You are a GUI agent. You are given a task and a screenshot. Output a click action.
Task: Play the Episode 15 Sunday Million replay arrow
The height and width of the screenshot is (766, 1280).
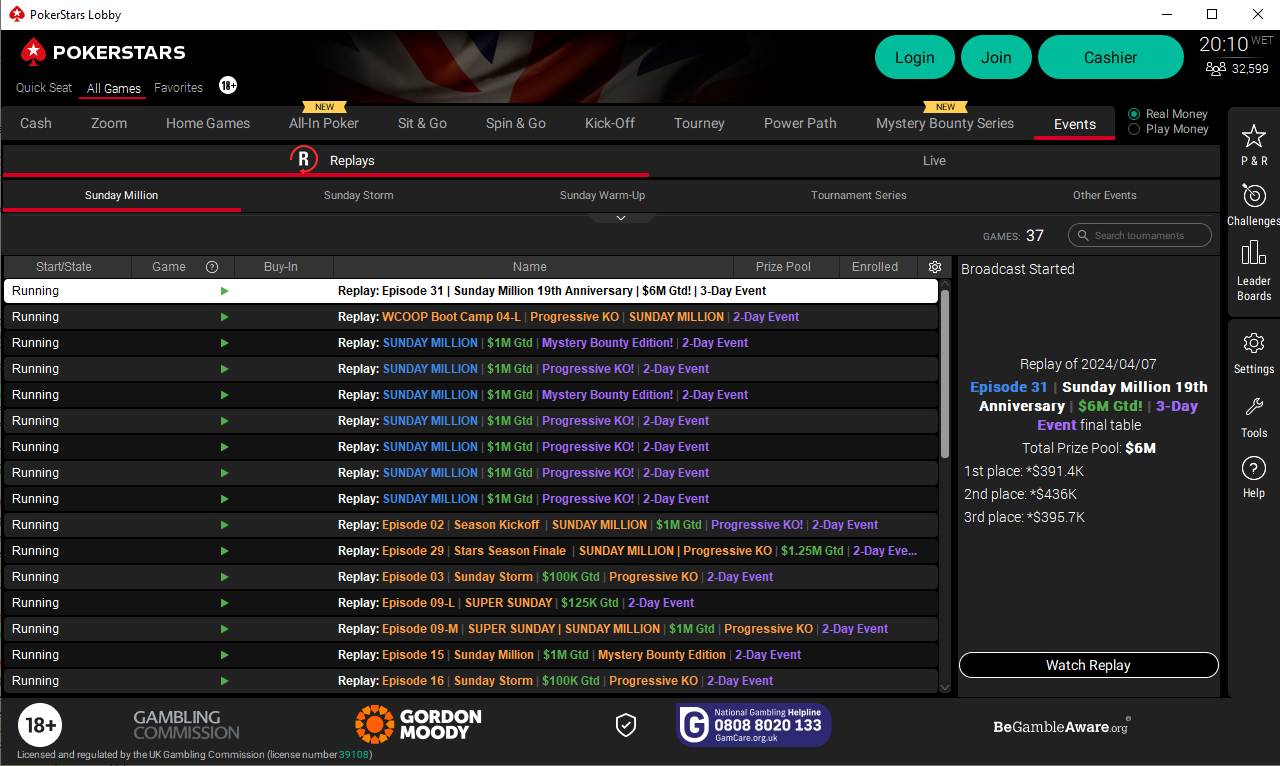tap(224, 655)
